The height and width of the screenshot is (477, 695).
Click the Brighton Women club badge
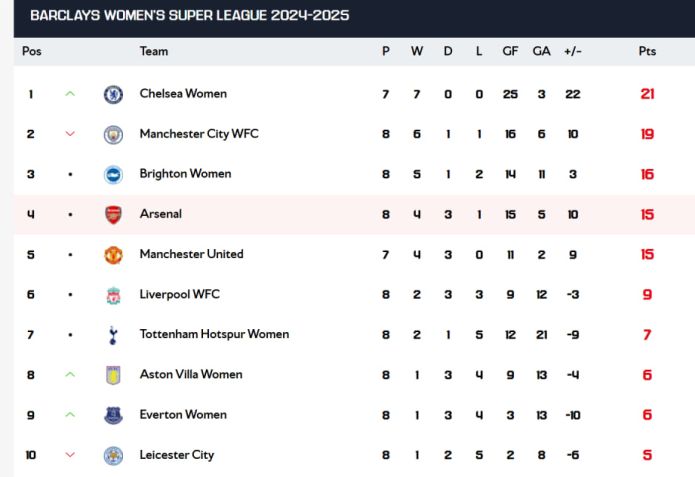[x=113, y=175]
